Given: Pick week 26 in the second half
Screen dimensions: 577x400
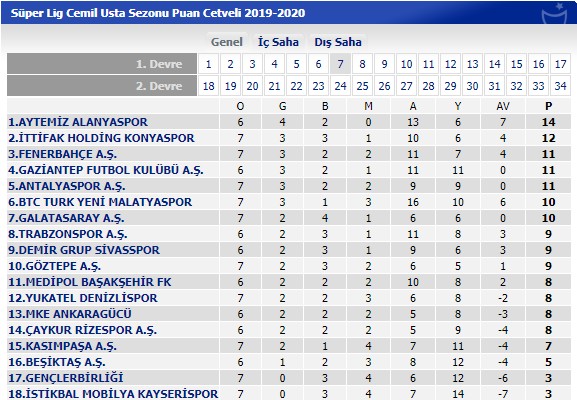Looking at the screenshot, I should 384,86.
